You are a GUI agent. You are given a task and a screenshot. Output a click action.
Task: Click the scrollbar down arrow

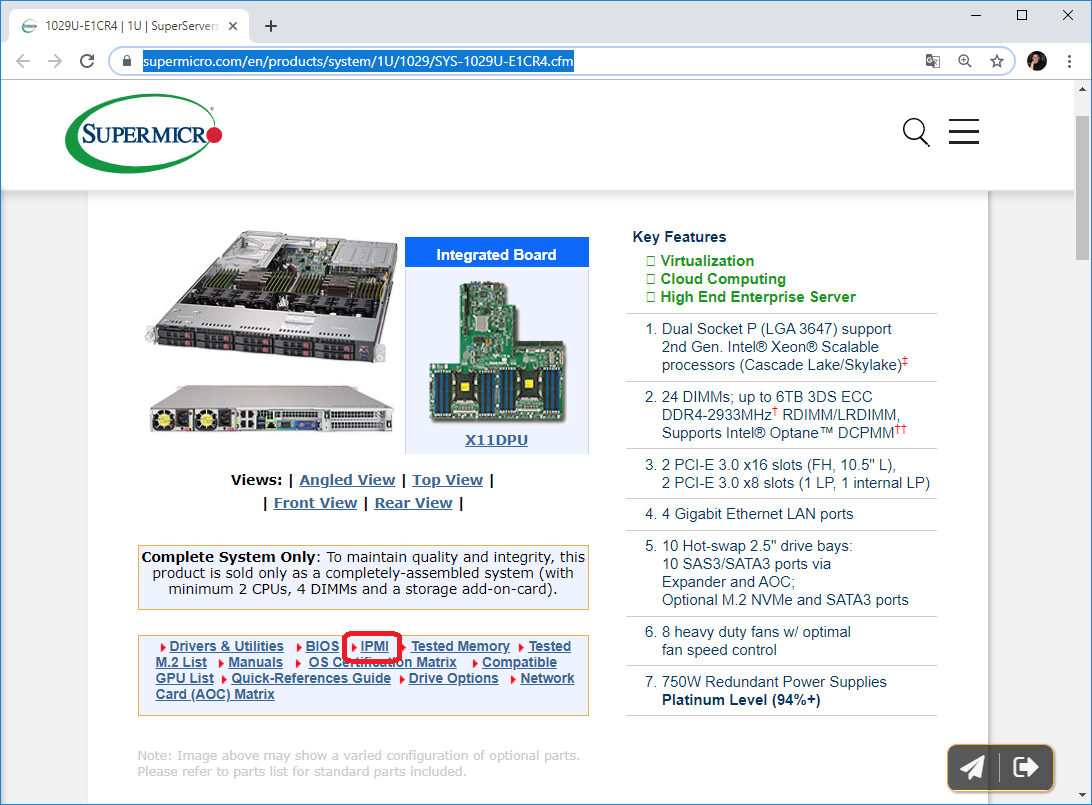click(1082, 795)
